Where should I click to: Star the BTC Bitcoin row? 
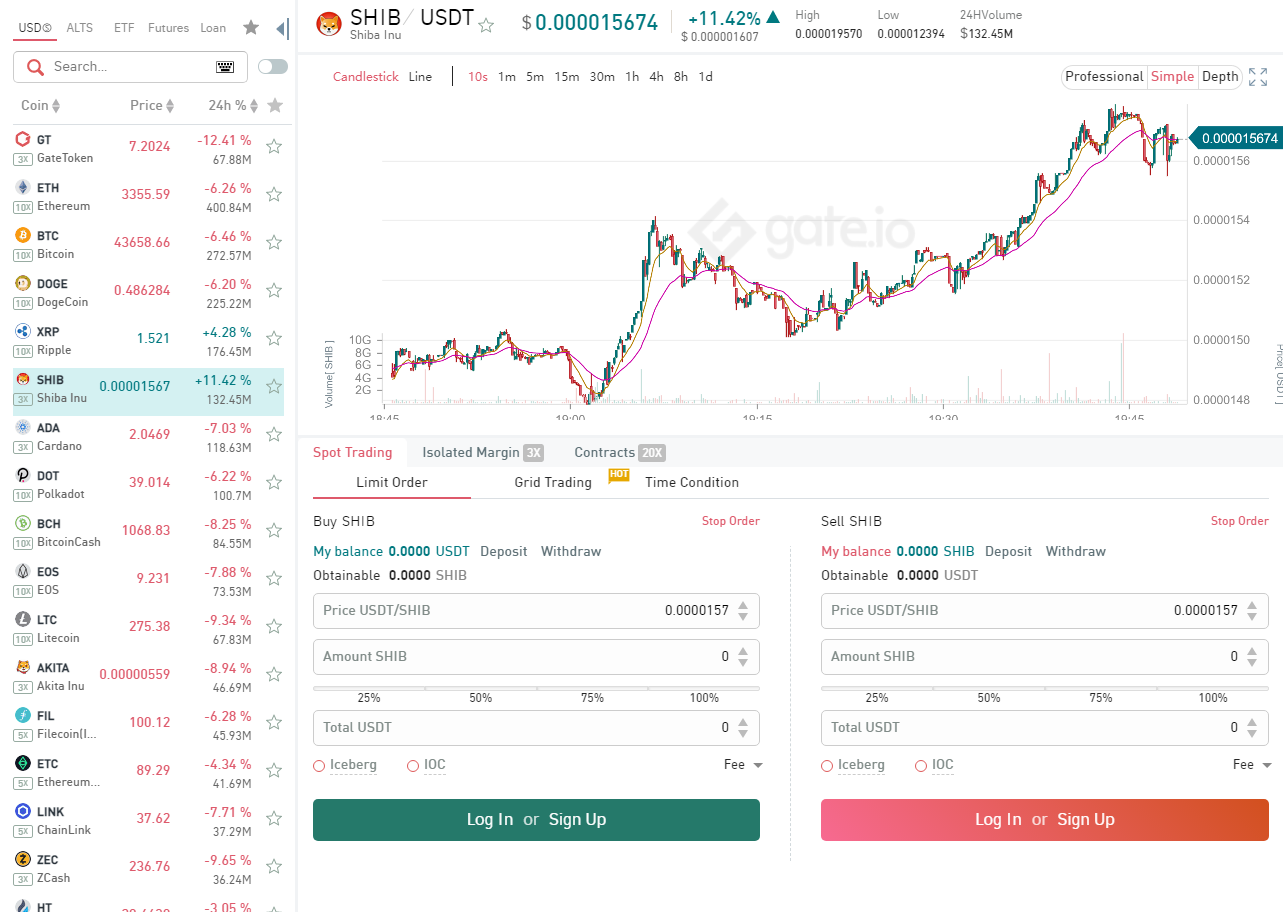[274, 243]
